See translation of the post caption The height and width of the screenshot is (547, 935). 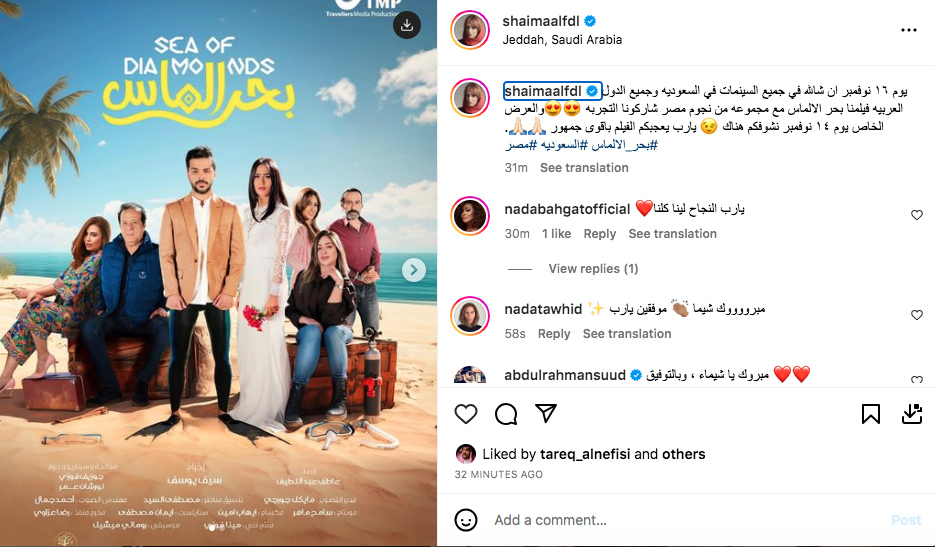tap(584, 168)
